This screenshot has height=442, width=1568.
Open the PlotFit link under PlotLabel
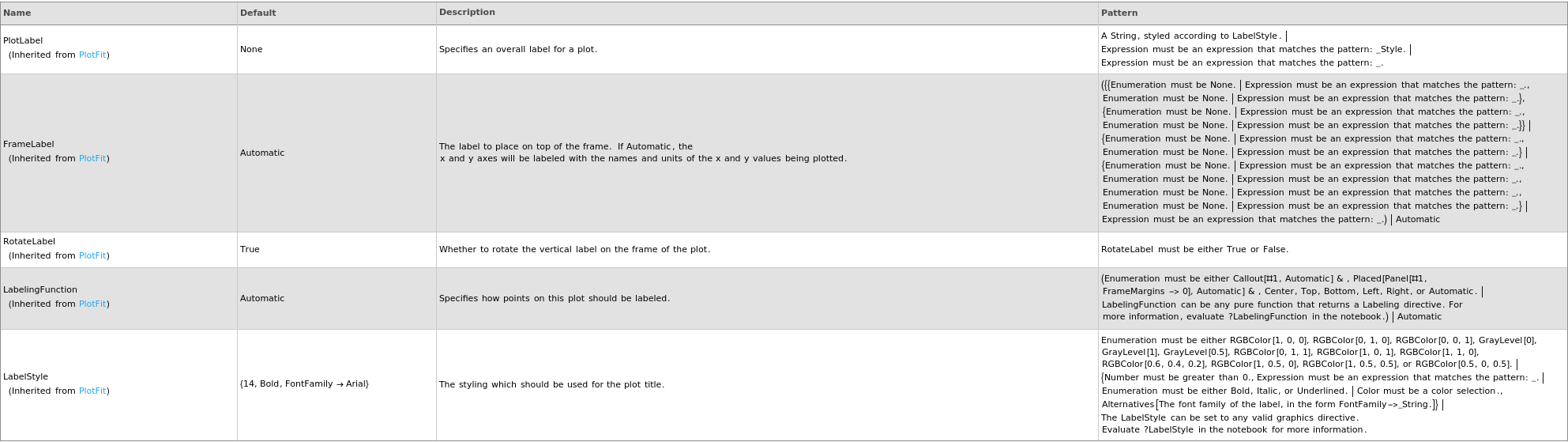click(92, 55)
